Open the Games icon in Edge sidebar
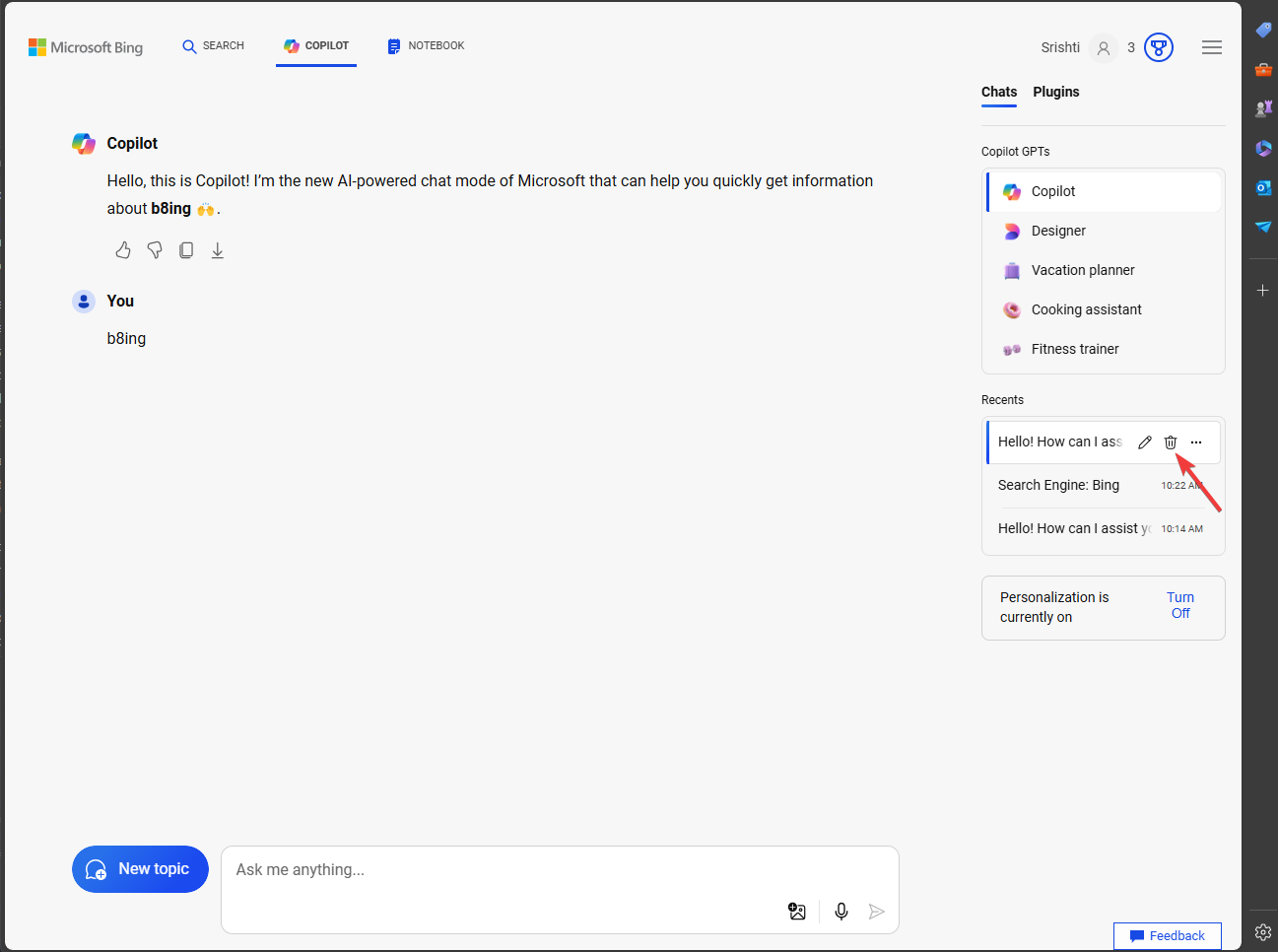 point(1263,108)
